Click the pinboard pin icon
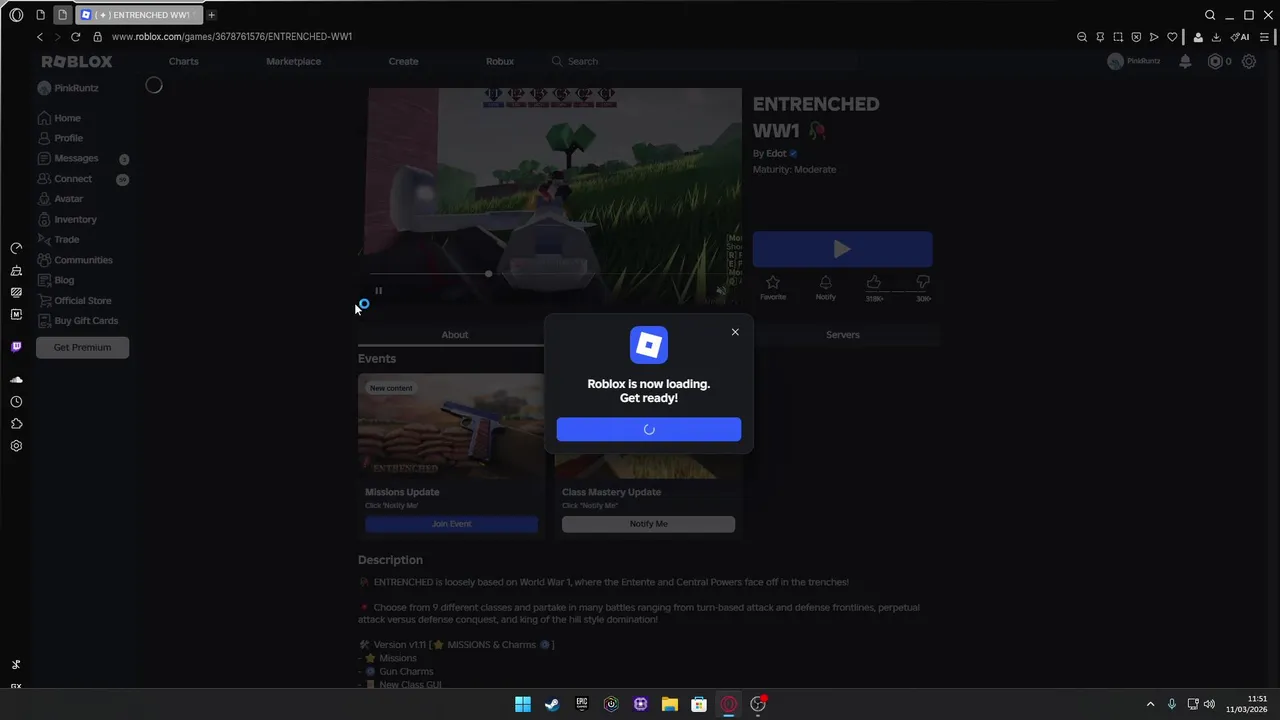Screen dimensions: 1280x720 pos(1100,37)
